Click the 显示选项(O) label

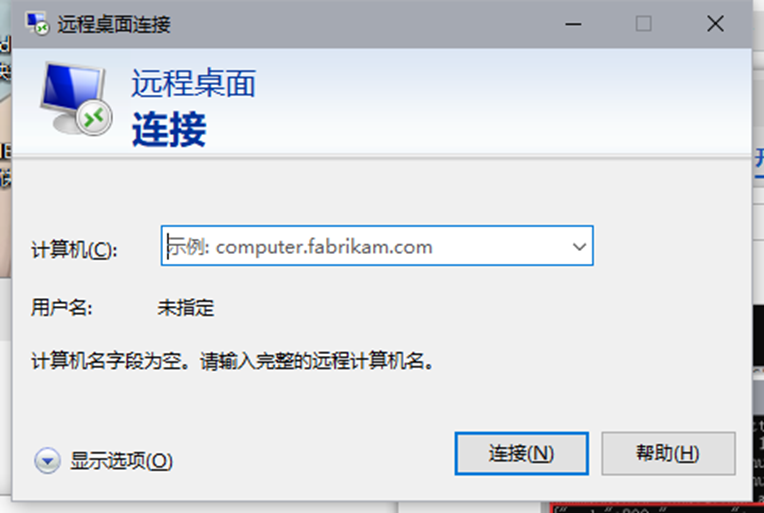click(x=121, y=460)
